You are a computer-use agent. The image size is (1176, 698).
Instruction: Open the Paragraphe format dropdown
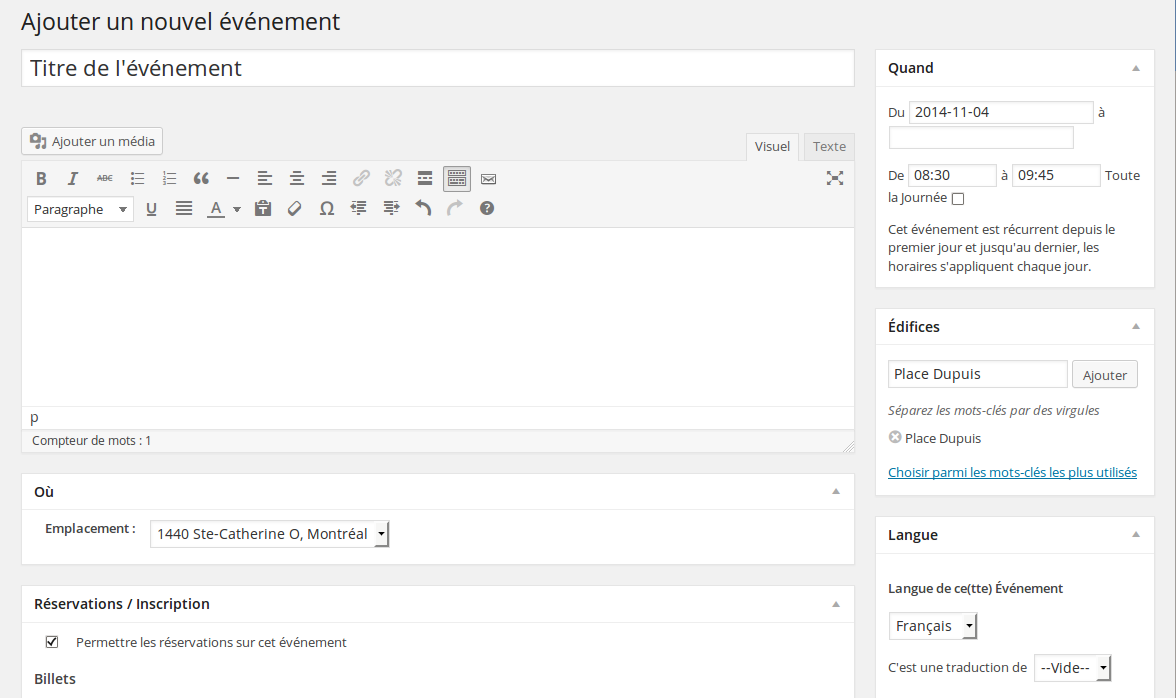[80, 209]
